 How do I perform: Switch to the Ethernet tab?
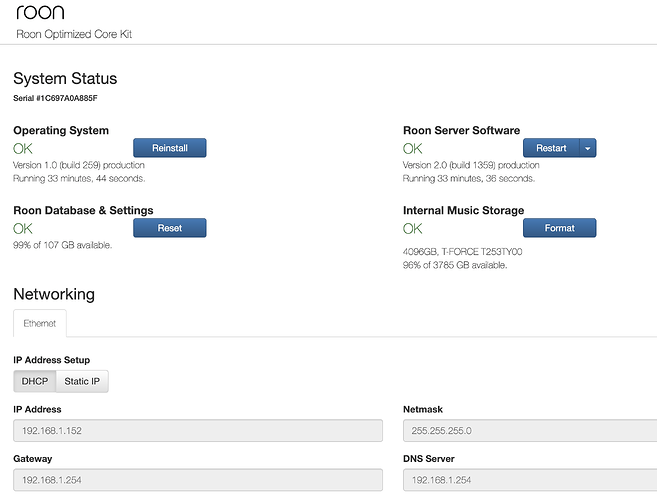(x=40, y=324)
